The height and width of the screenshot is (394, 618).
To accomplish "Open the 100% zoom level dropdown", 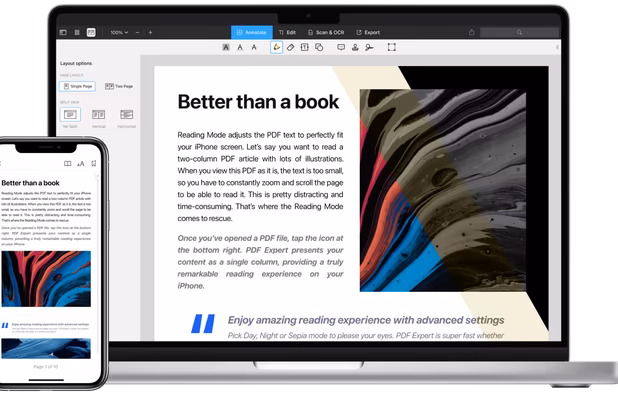I will click(x=119, y=32).
